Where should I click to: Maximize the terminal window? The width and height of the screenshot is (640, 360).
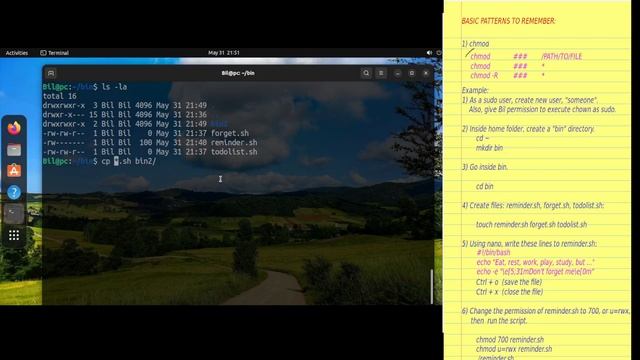coord(412,73)
